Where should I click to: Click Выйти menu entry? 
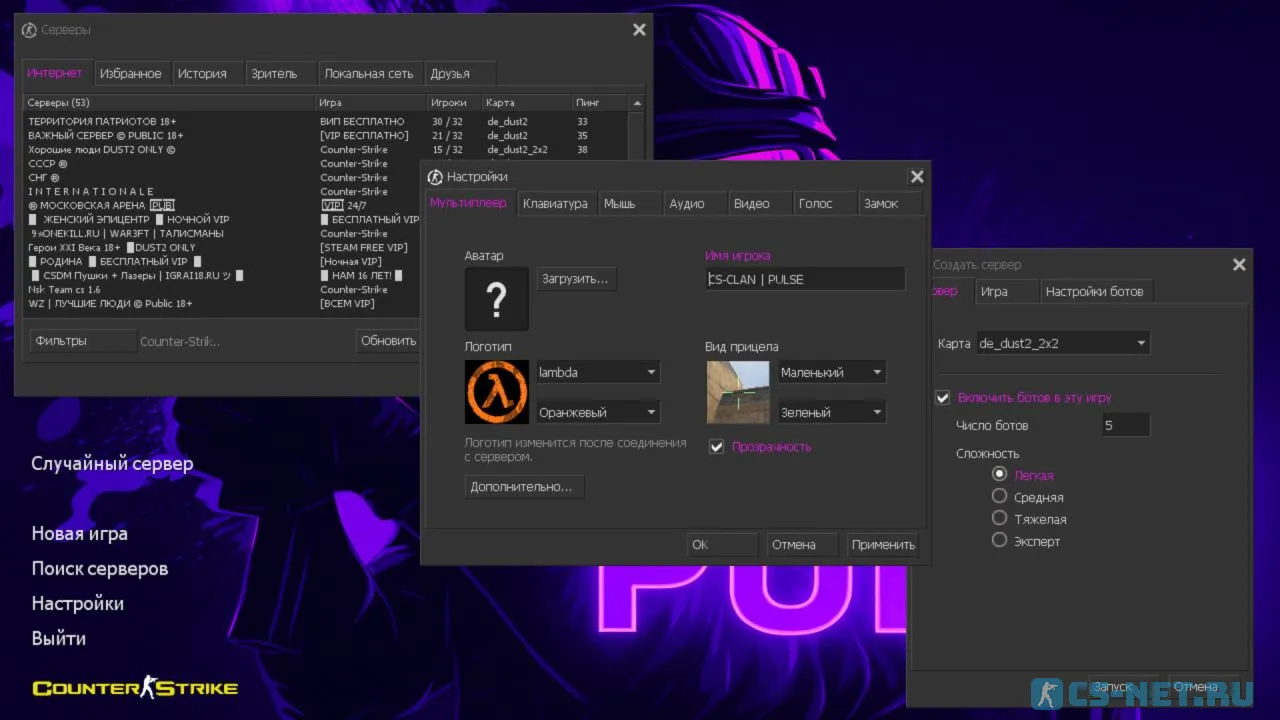click(x=59, y=639)
